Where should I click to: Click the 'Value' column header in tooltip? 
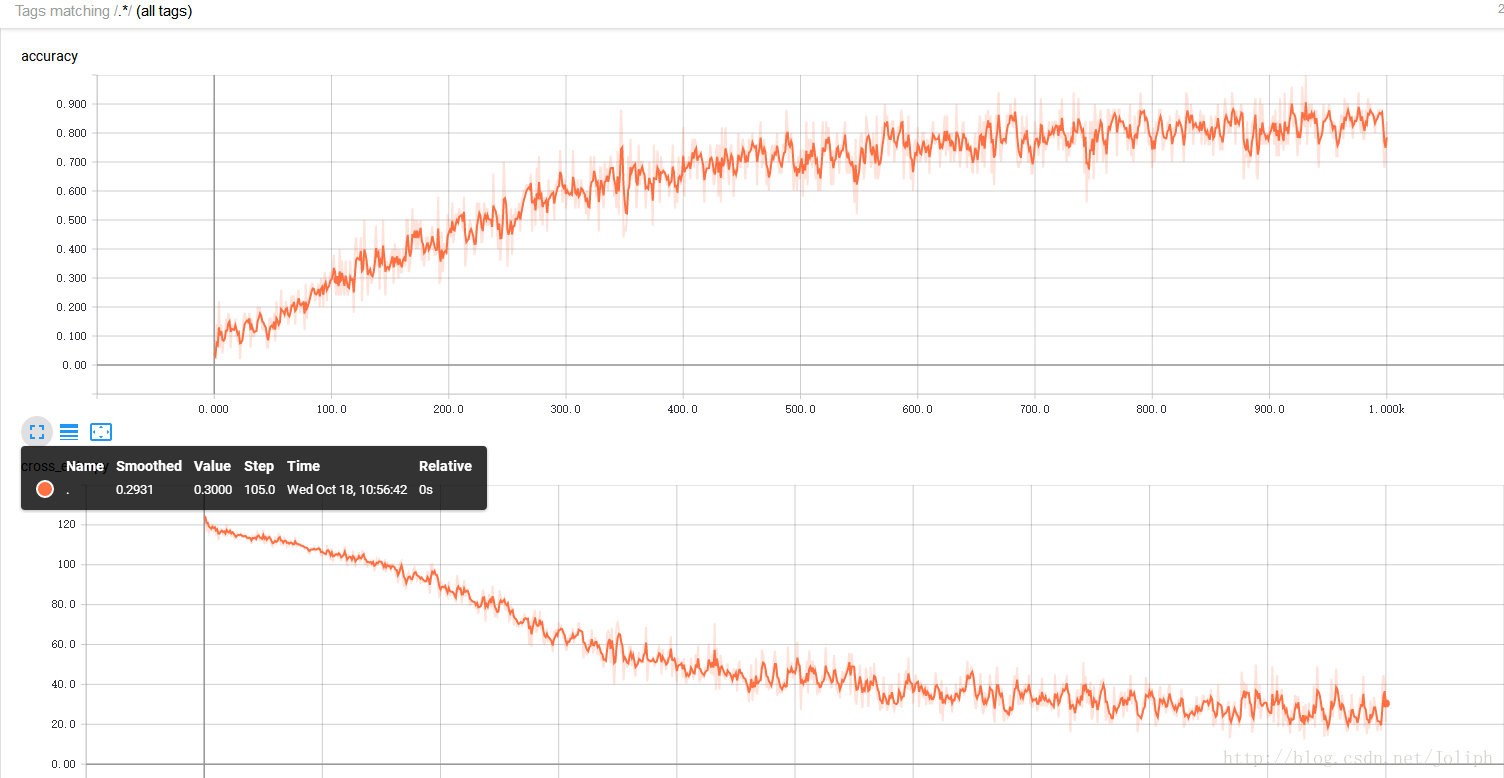pyautogui.click(x=212, y=466)
